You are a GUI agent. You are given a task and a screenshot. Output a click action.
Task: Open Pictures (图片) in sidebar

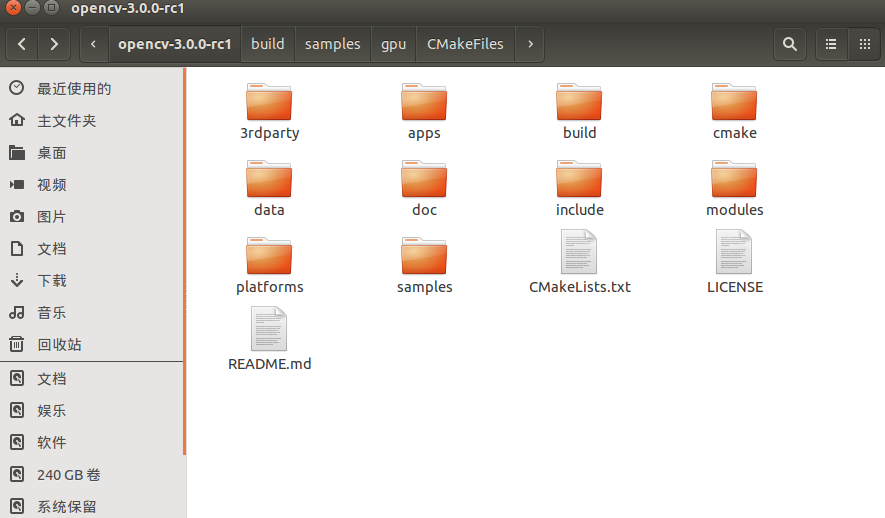(91, 217)
